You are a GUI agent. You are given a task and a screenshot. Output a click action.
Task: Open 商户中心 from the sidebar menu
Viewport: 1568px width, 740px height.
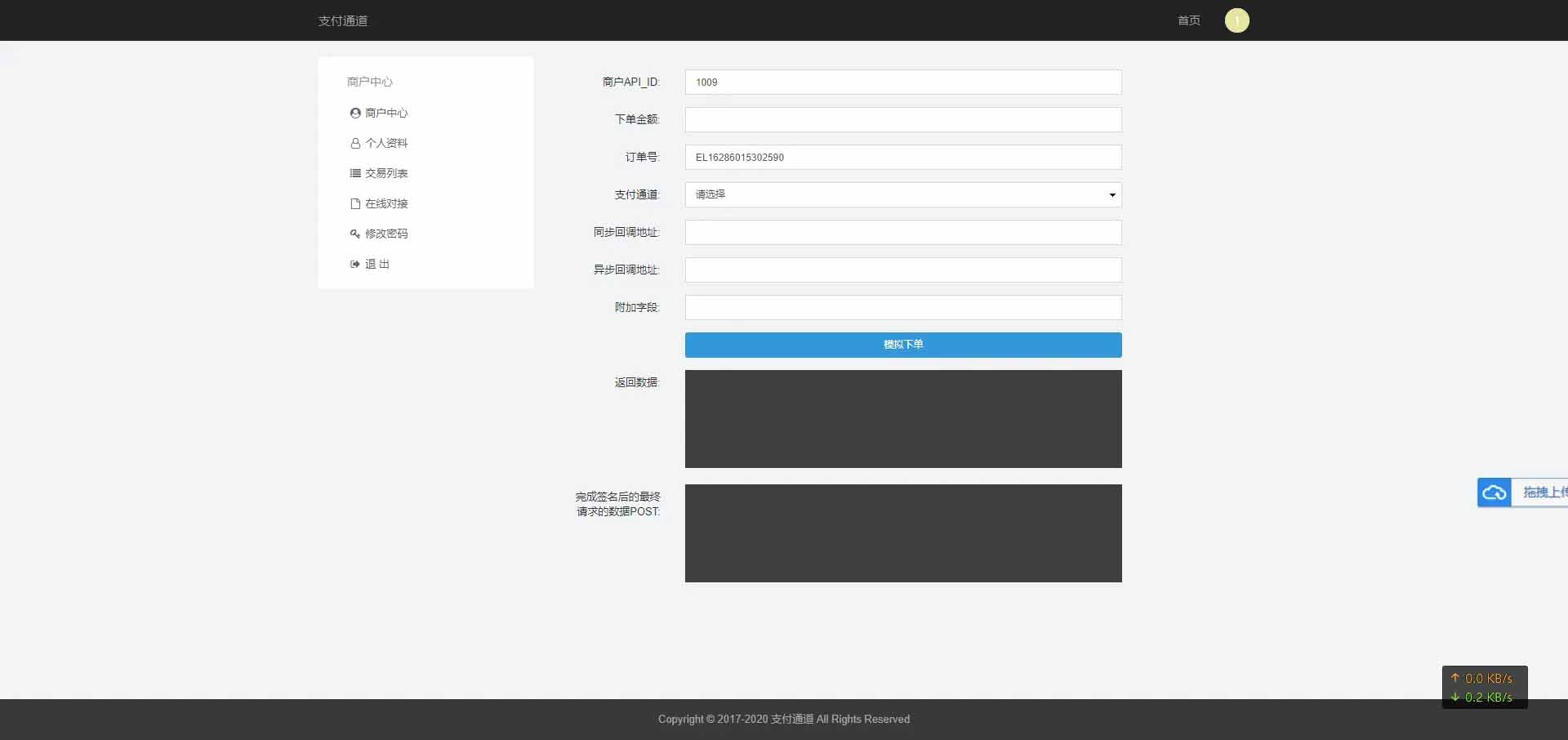coord(385,113)
